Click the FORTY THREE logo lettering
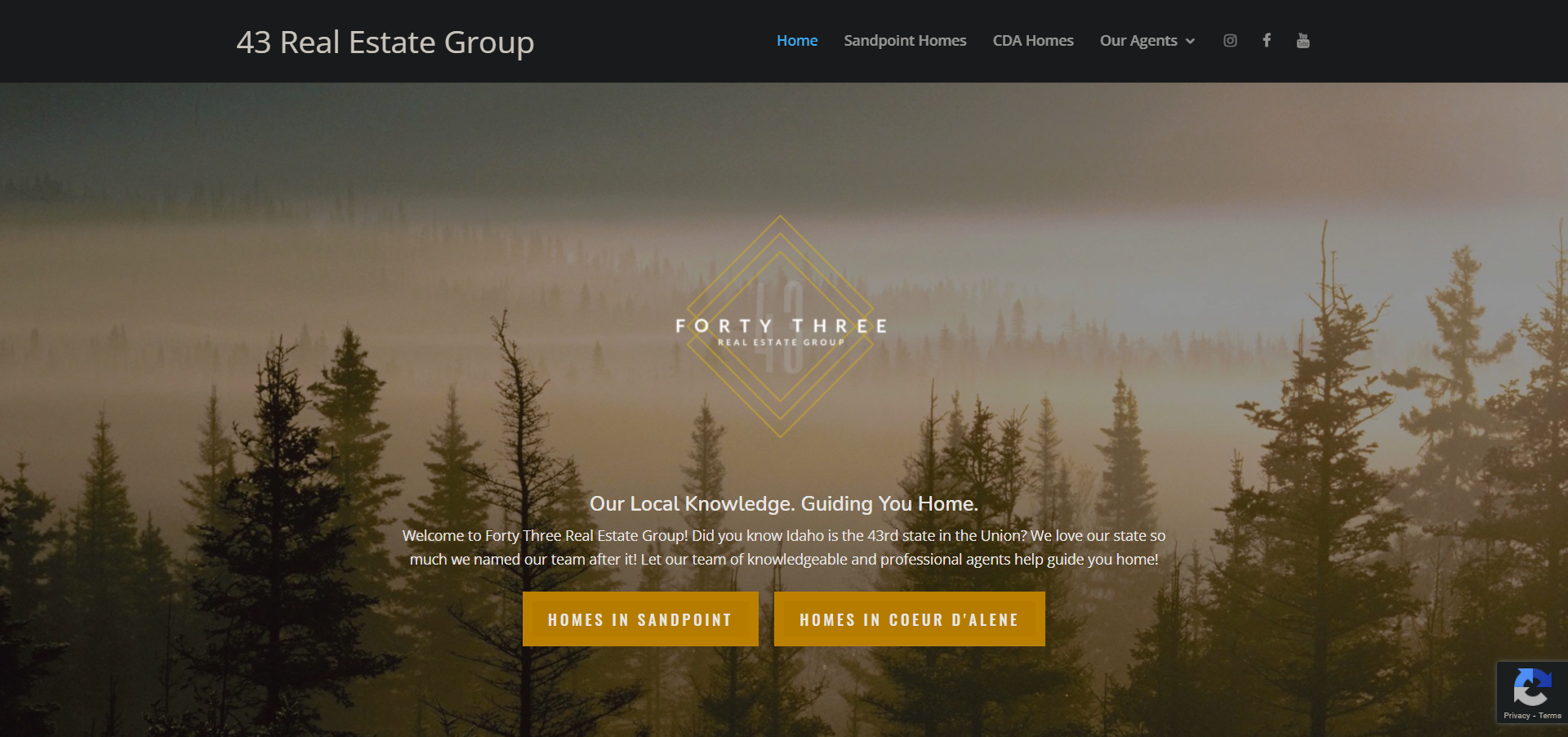This screenshot has width=1568, height=737. tap(781, 326)
